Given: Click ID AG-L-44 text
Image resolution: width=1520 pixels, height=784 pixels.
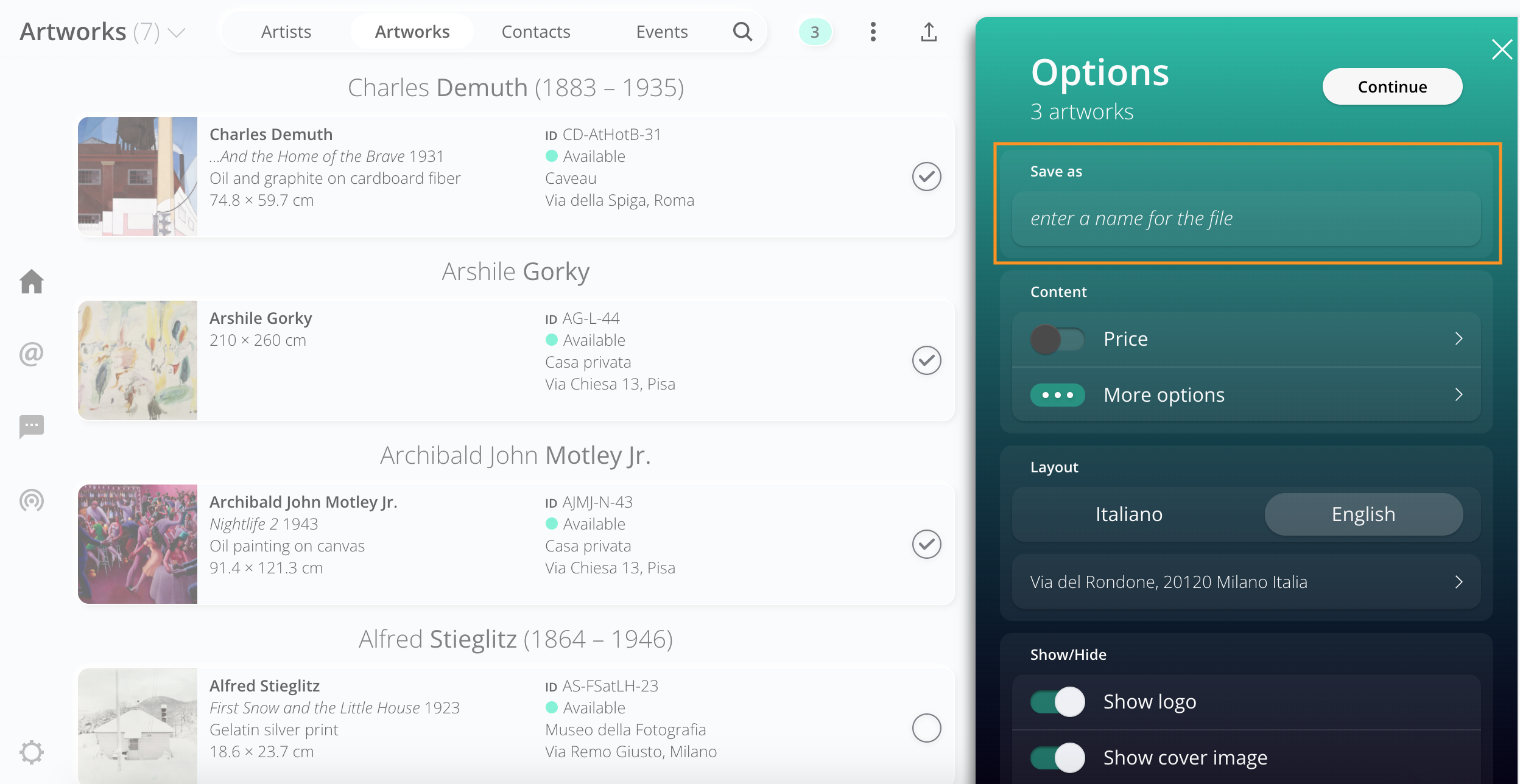Looking at the screenshot, I should (582, 318).
